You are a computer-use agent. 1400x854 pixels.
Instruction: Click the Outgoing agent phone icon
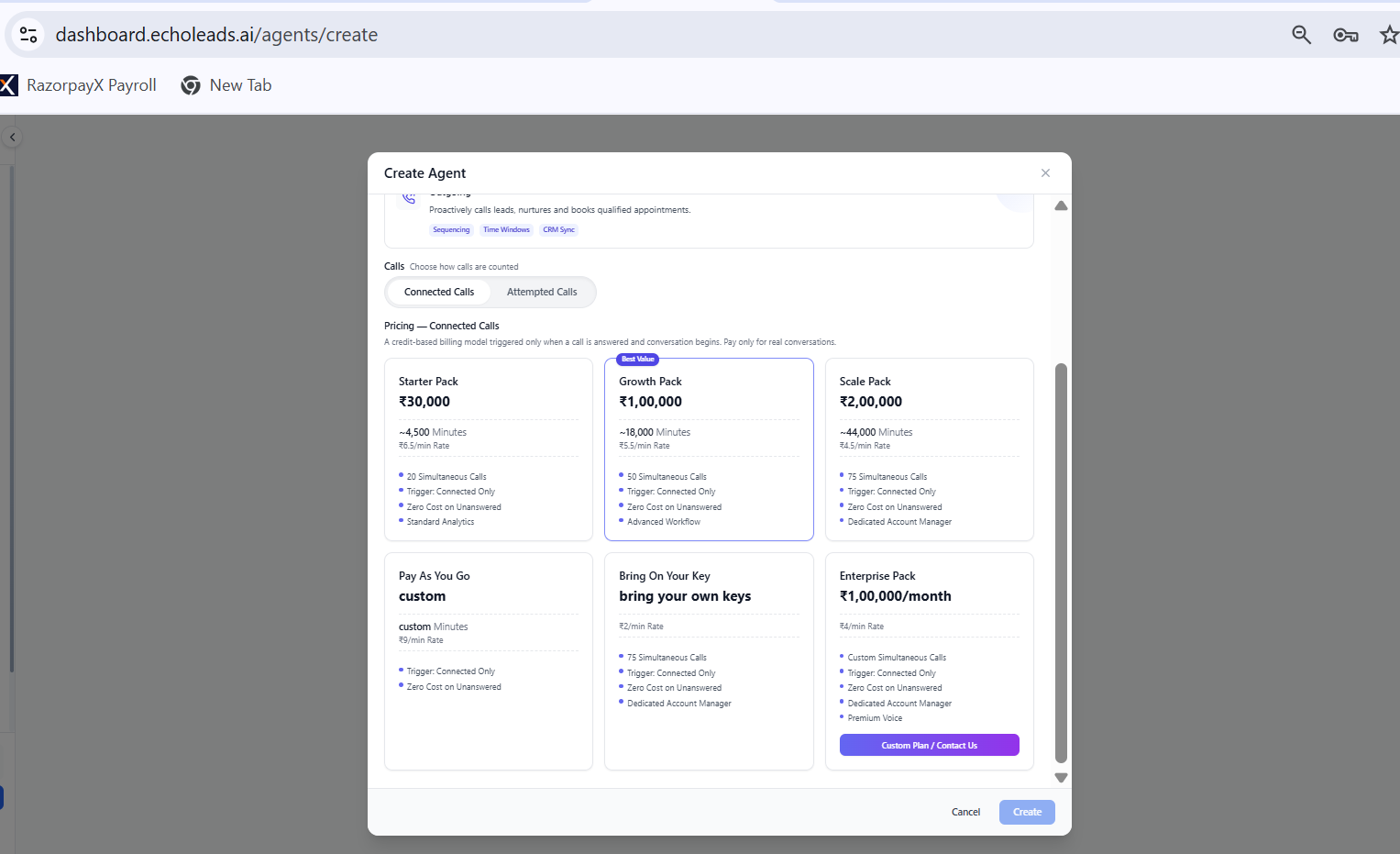[x=409, y=197]
